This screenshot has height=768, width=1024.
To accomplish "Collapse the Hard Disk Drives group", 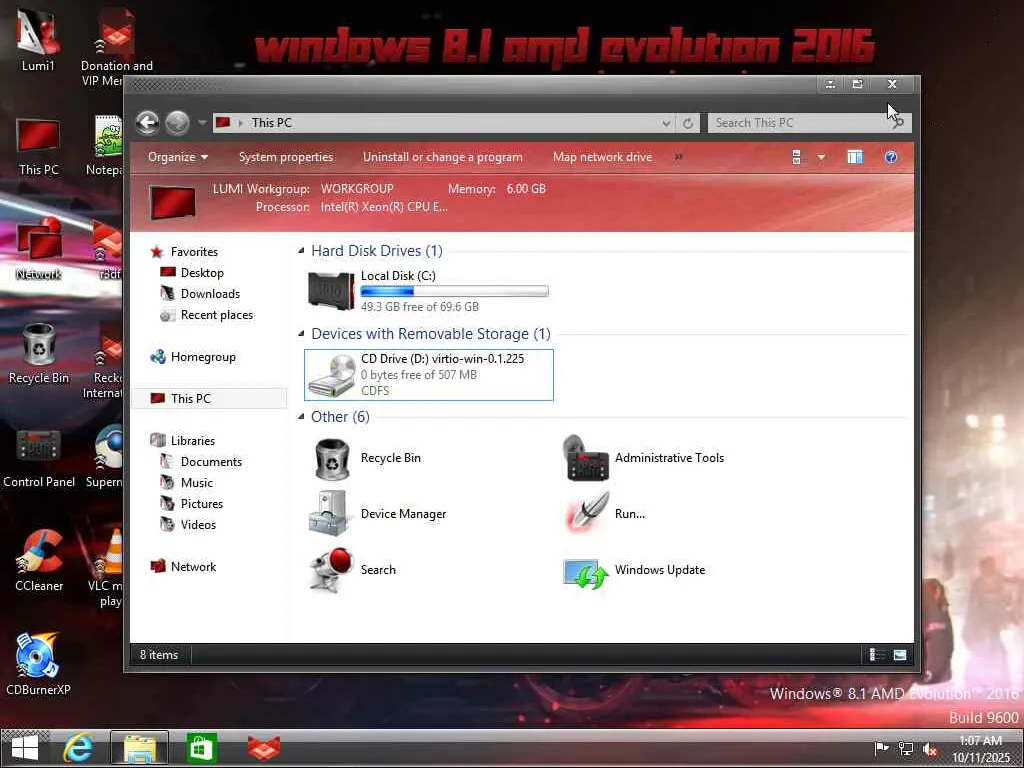I will (x=301, y=251).
